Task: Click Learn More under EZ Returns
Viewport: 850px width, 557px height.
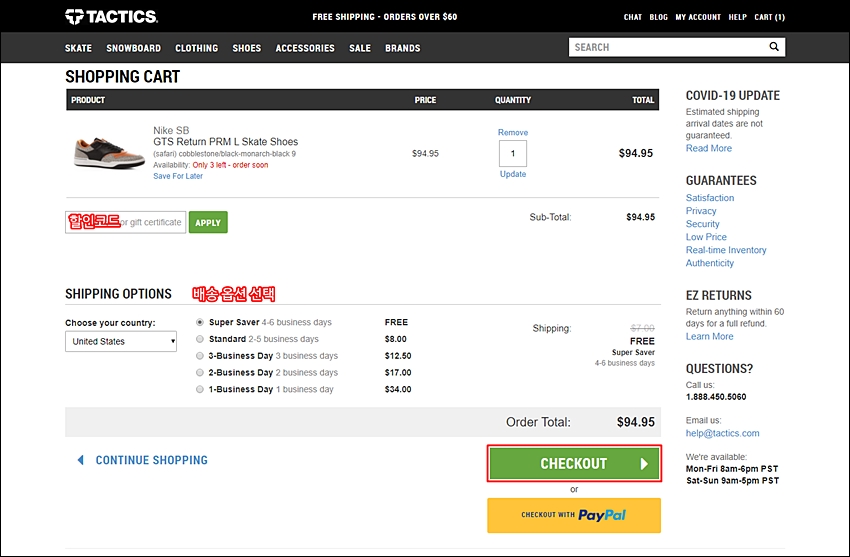Action: pyautogui.click(x=710, y=336)
